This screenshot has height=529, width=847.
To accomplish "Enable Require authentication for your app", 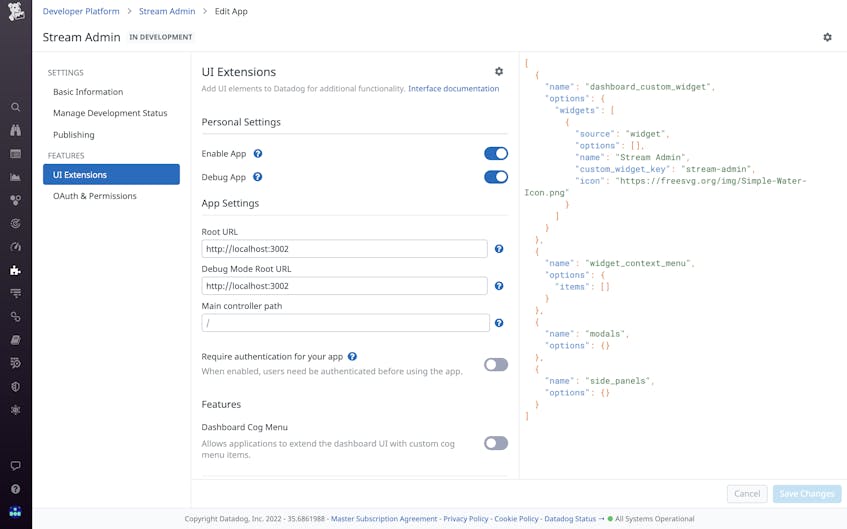I will tap(496, 365).
